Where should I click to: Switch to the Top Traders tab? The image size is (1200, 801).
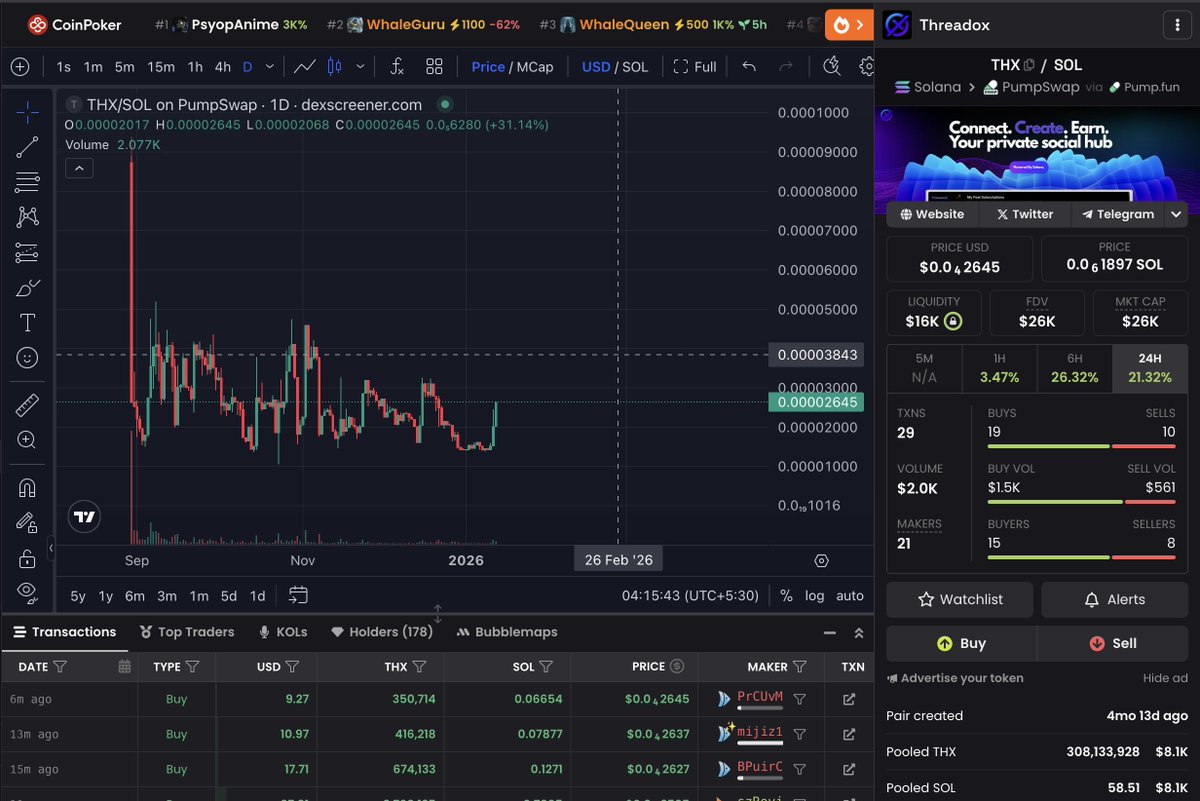click(187, 632)
